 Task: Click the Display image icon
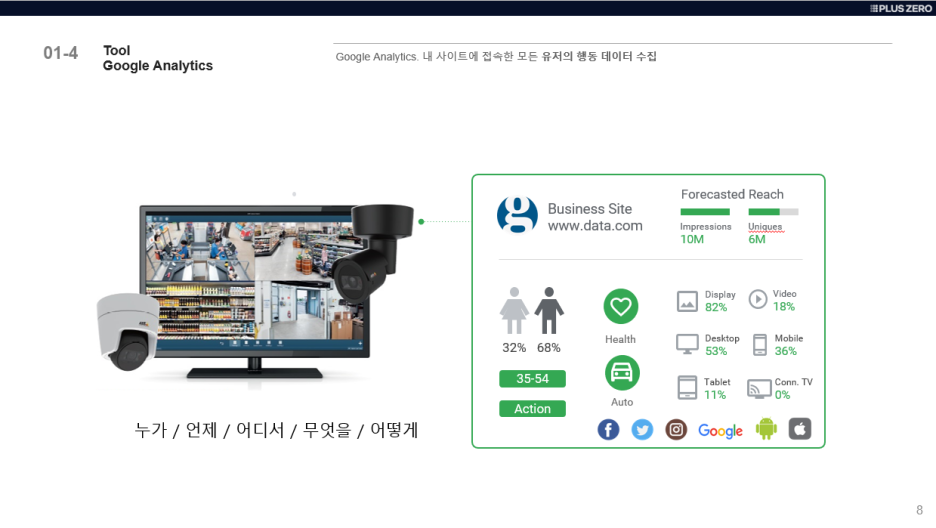(x=687, y=301)
